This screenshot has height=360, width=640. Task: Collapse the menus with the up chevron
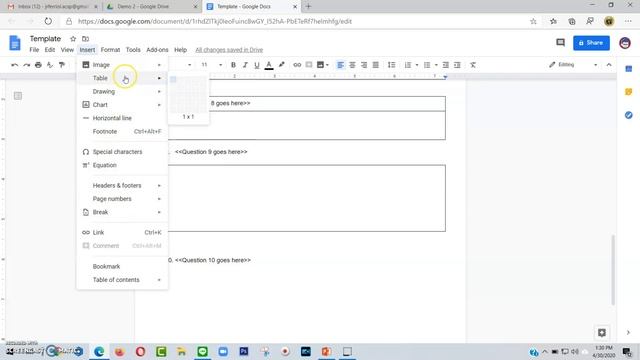(609, 65)
